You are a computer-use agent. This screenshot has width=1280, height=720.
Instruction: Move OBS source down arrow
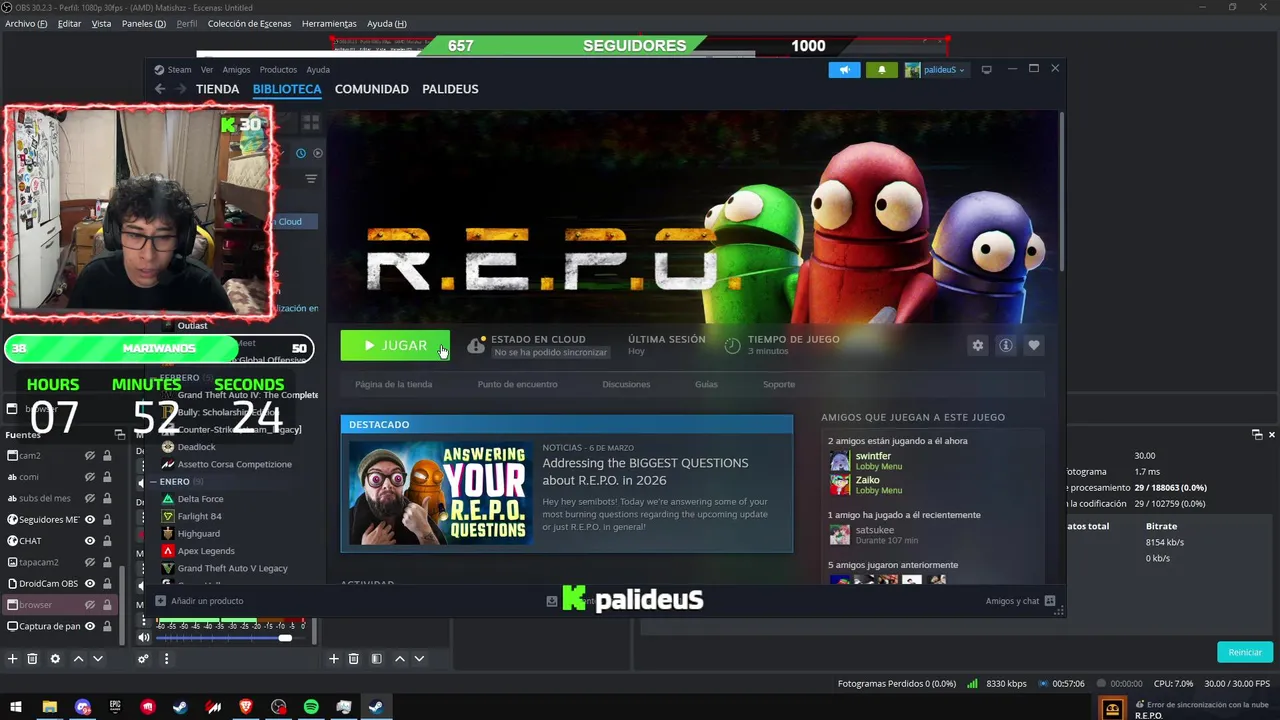coord(98,659)
